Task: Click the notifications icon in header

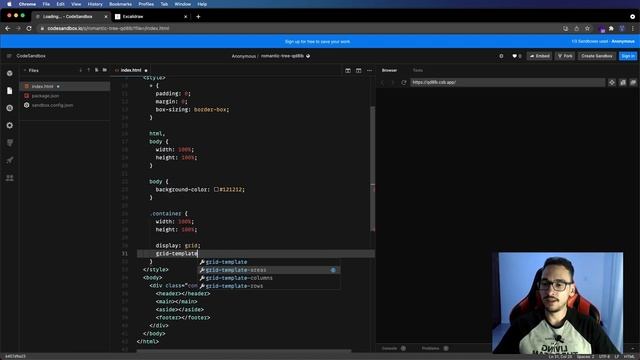Action: click(501, 56)
